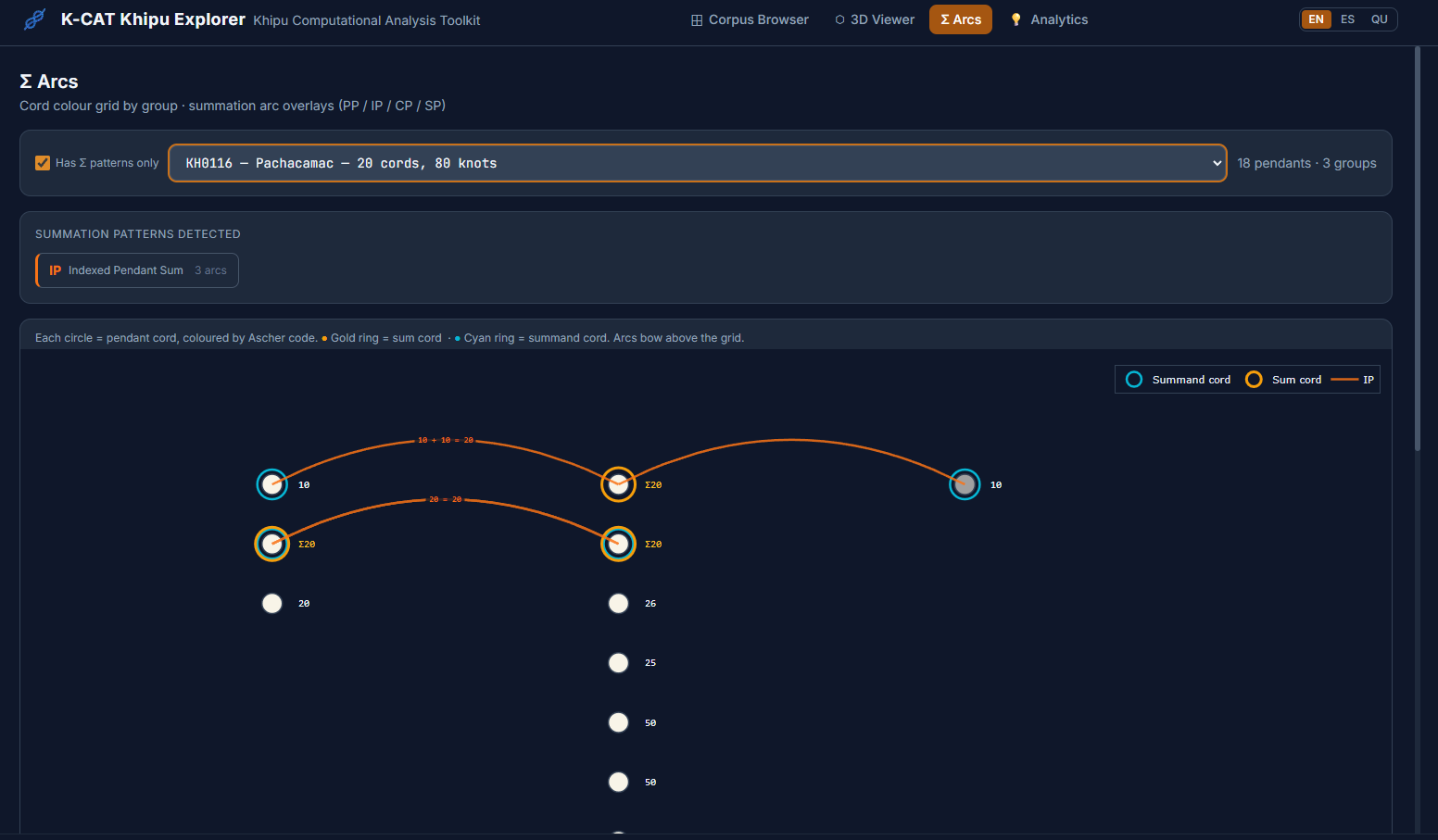Click the vertical page scrollbar

[1417, 250]
